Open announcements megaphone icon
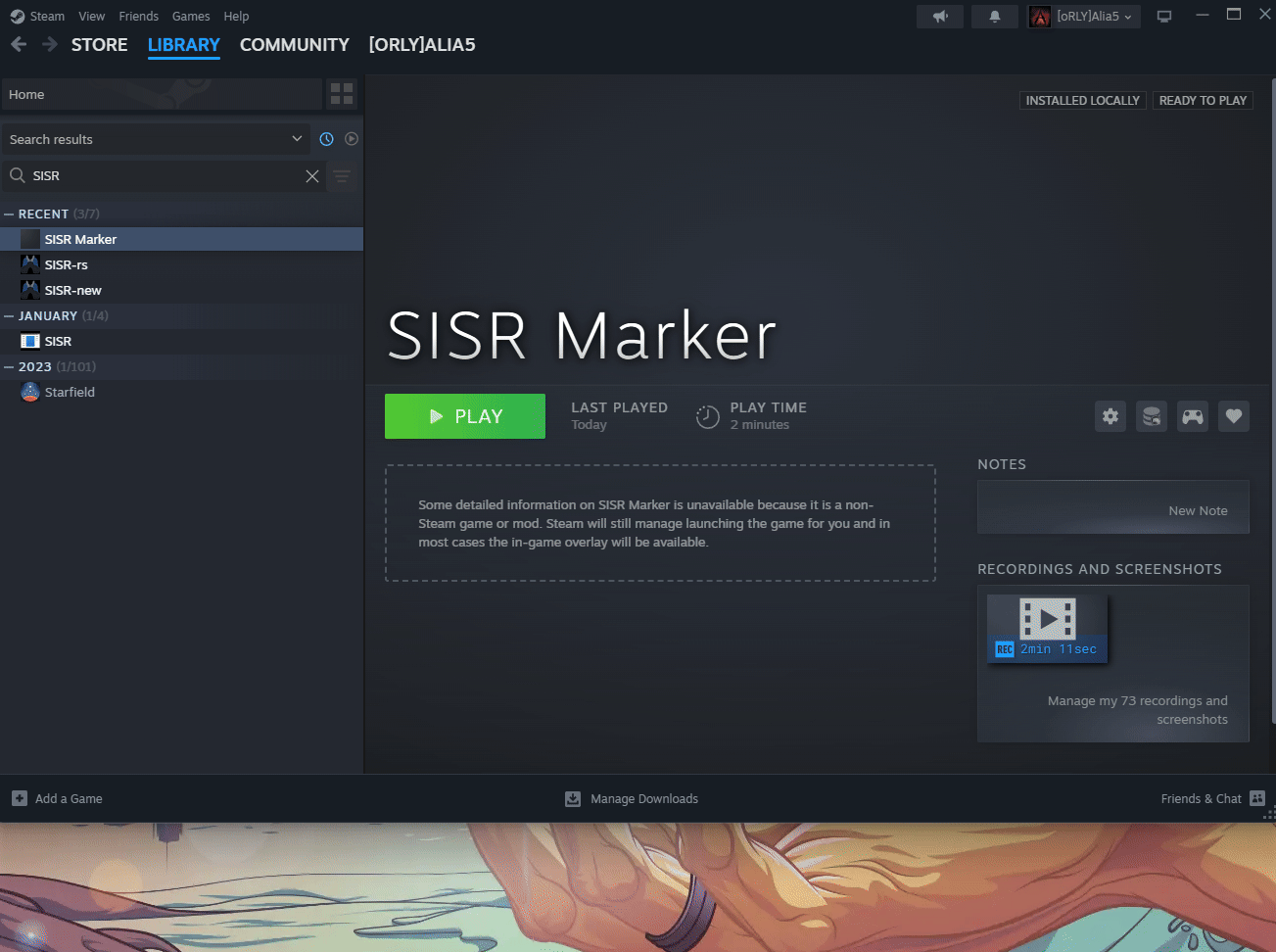1276x952 pixels. pyautogui.click(x=940, y=17)
